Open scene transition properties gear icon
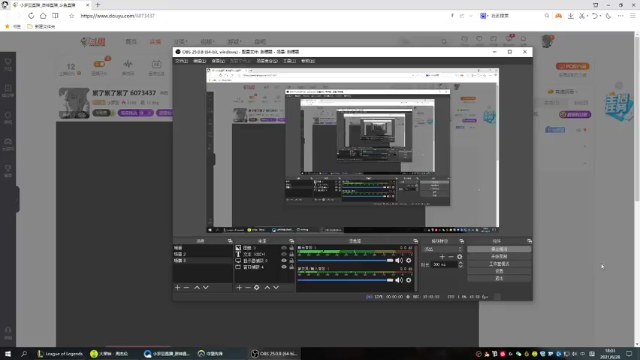The image size is (640, 360). tap(460, 257)
